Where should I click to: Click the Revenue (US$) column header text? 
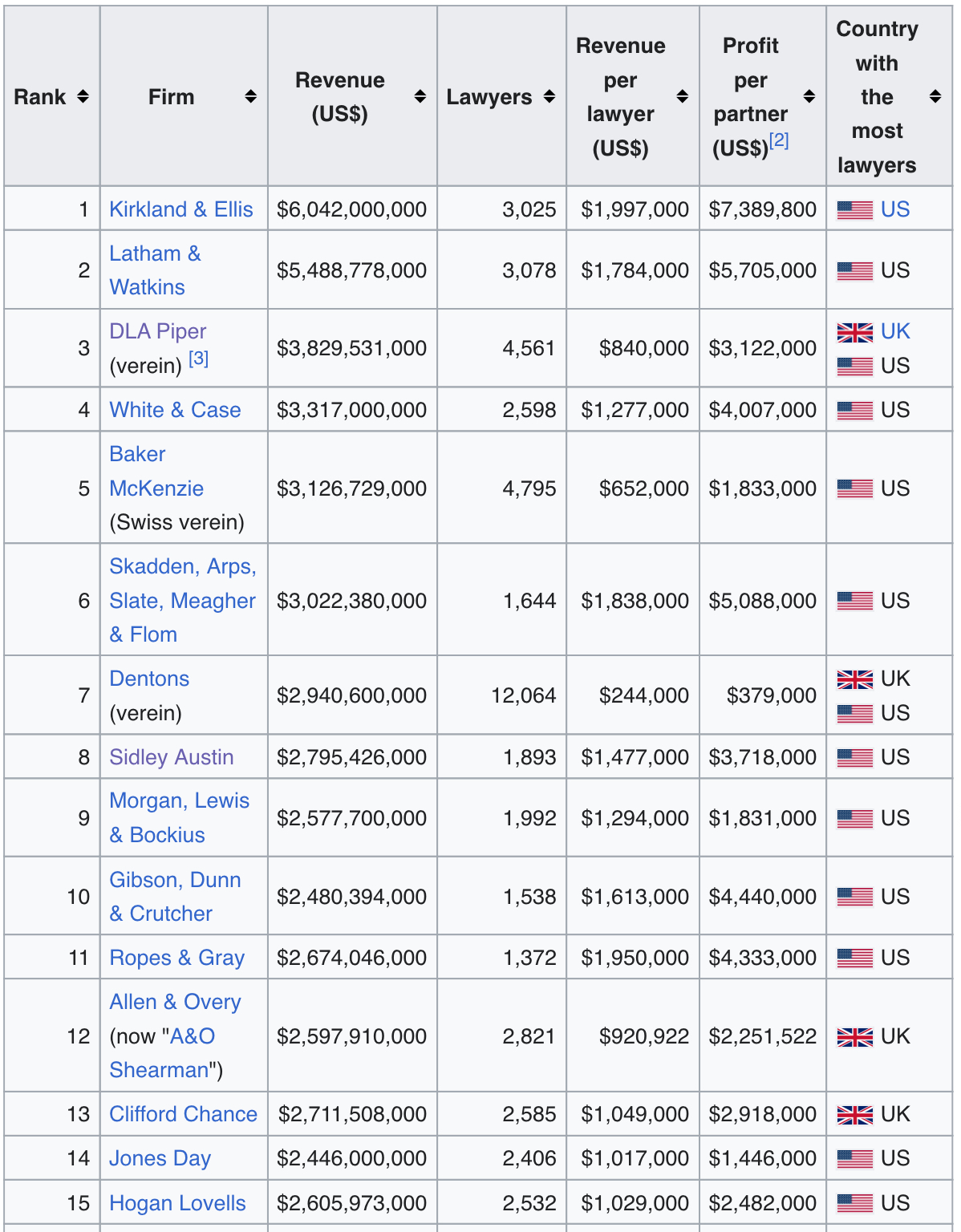[x=340, y=97]
